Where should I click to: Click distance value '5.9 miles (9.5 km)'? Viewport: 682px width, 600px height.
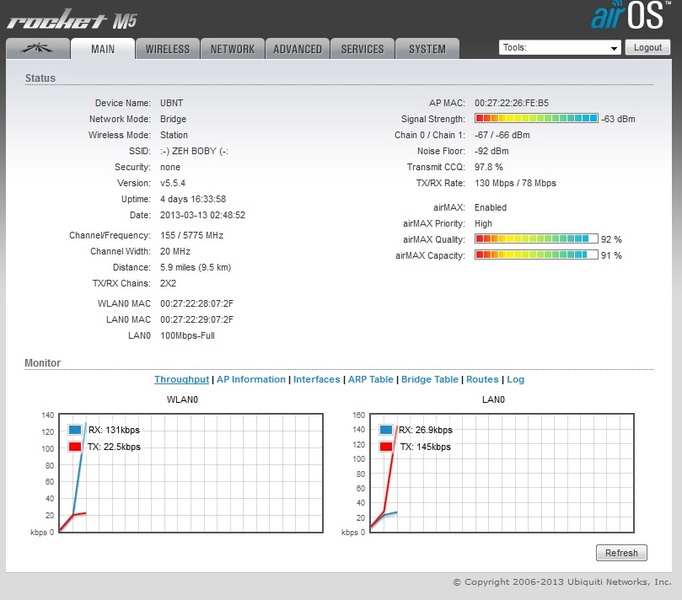pyautogui.click(x=195, y=268)
